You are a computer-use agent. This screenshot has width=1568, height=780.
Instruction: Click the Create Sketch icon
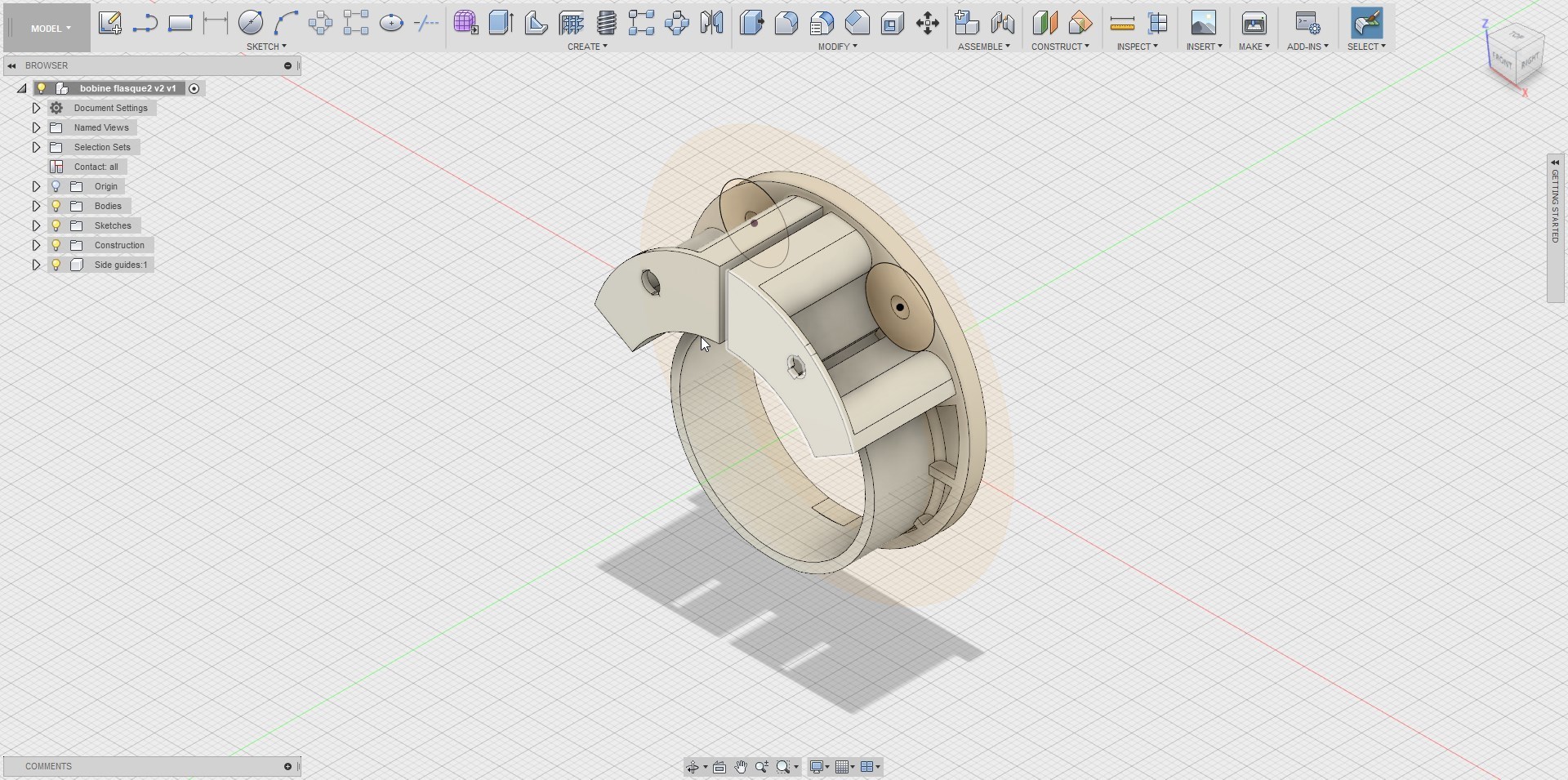point(109,23)
